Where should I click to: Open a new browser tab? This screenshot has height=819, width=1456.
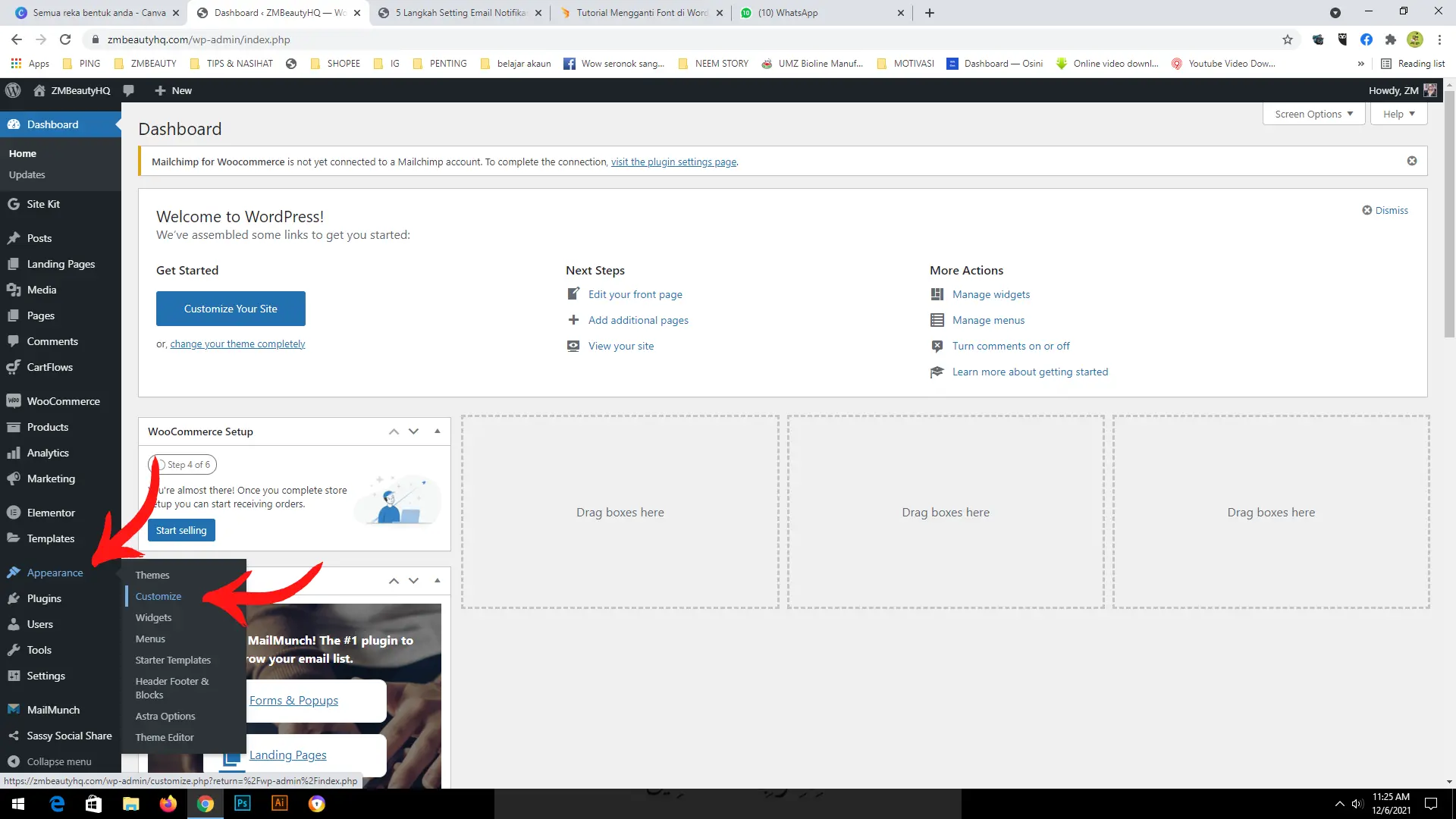pyautogui.click(x=930, y=13)
